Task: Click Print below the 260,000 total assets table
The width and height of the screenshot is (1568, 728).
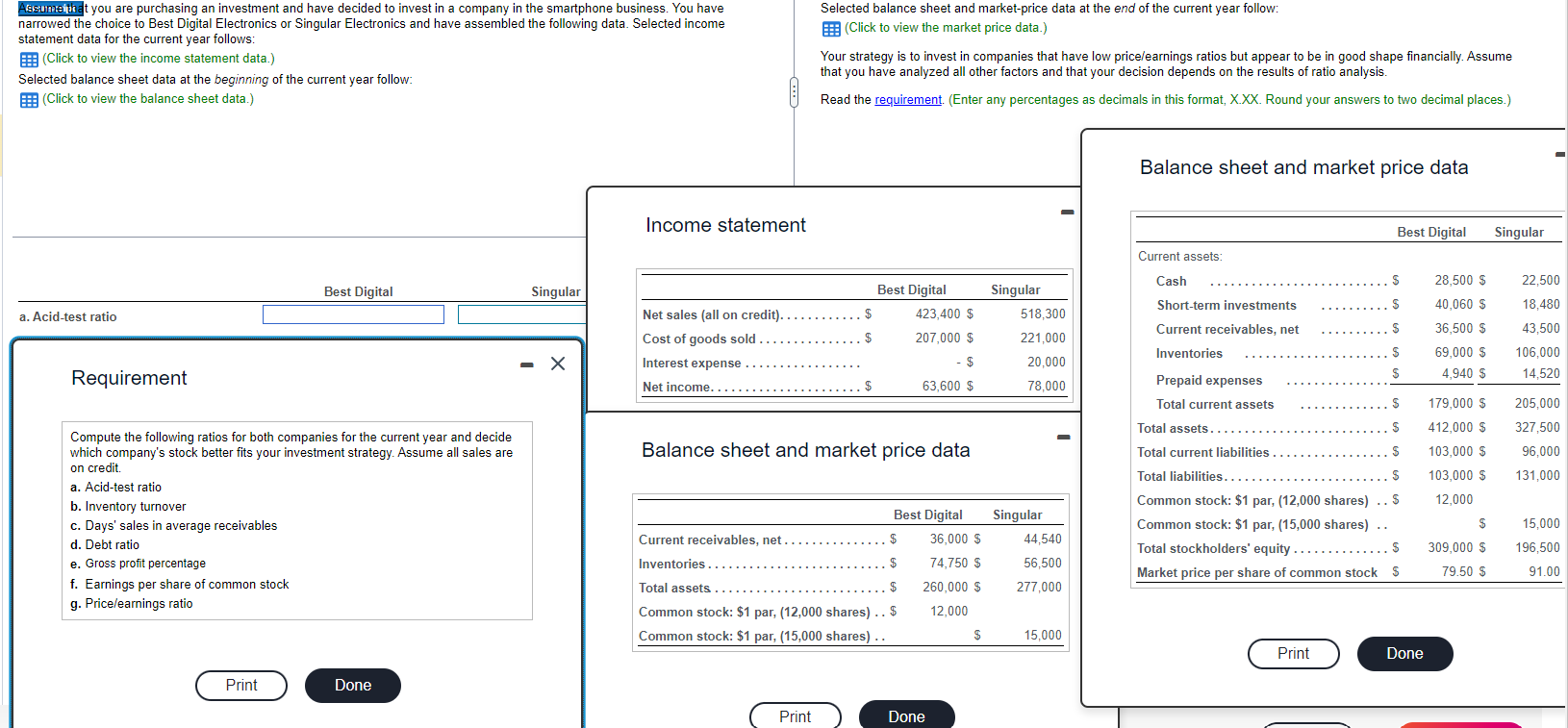Action: (x=796, y=716)
